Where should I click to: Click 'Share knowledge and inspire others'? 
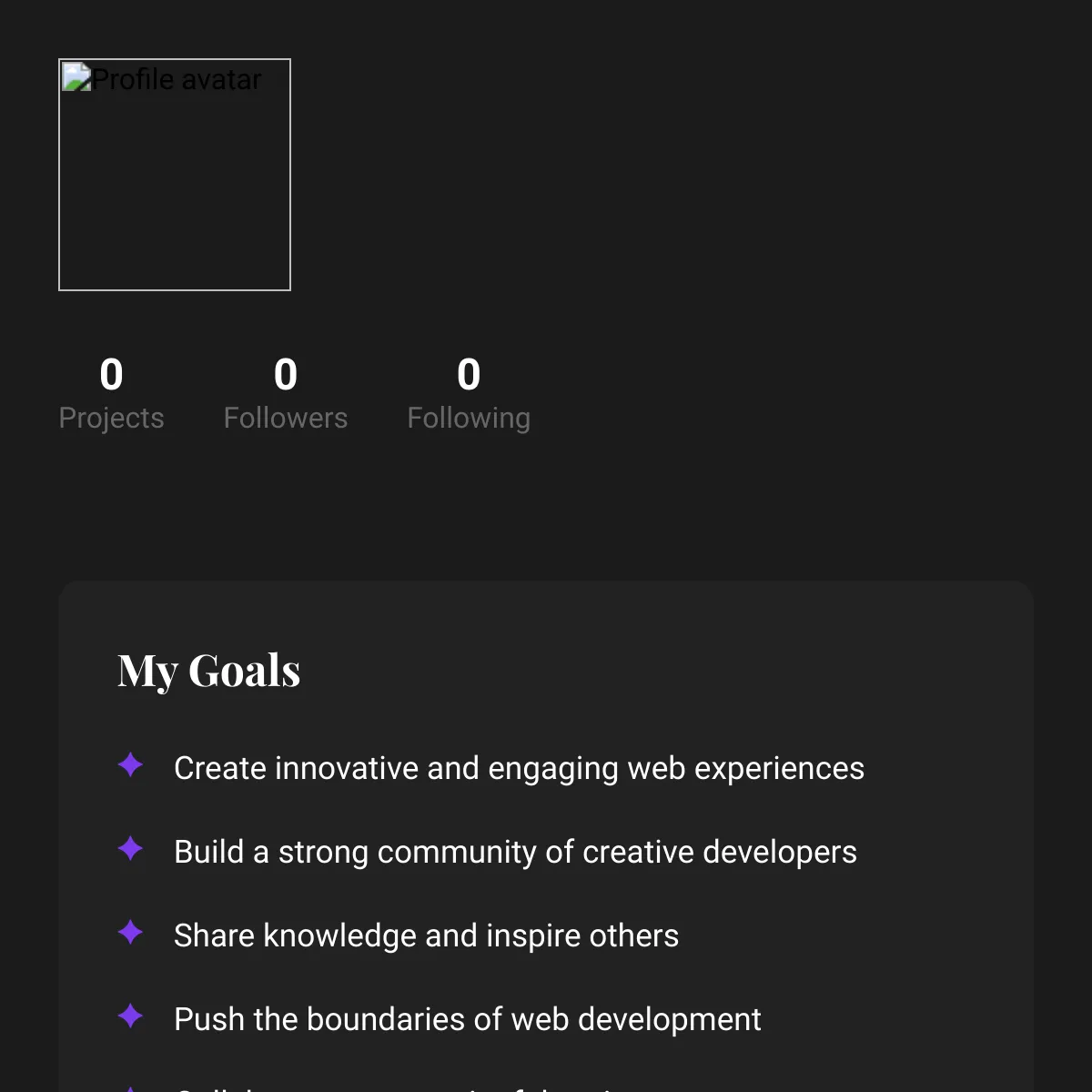pyautogui.click(x=426, y=935)
